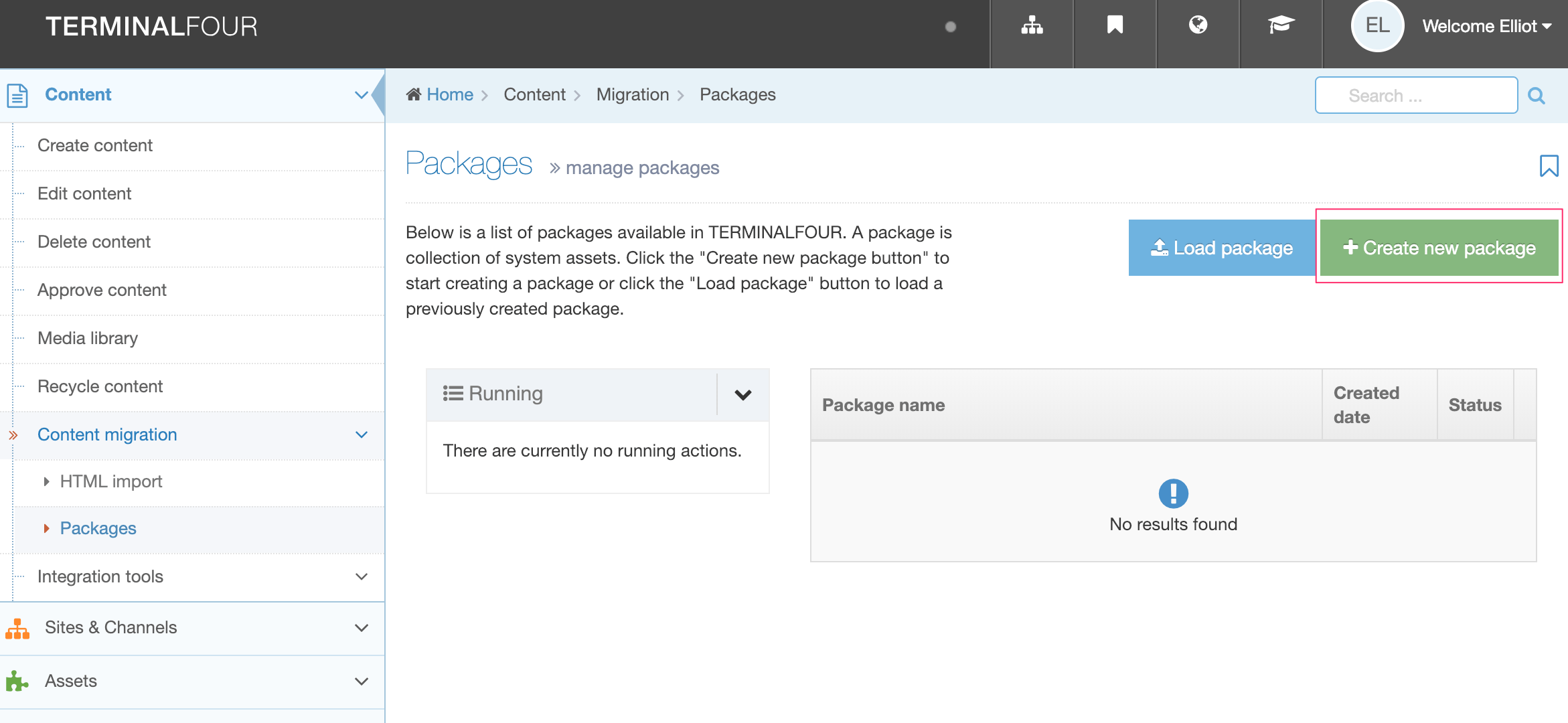Image resolution: width=1568 pixels, height=723 pixels.
Task: Click the search magnifier icon
Action: pos(1537,96)
